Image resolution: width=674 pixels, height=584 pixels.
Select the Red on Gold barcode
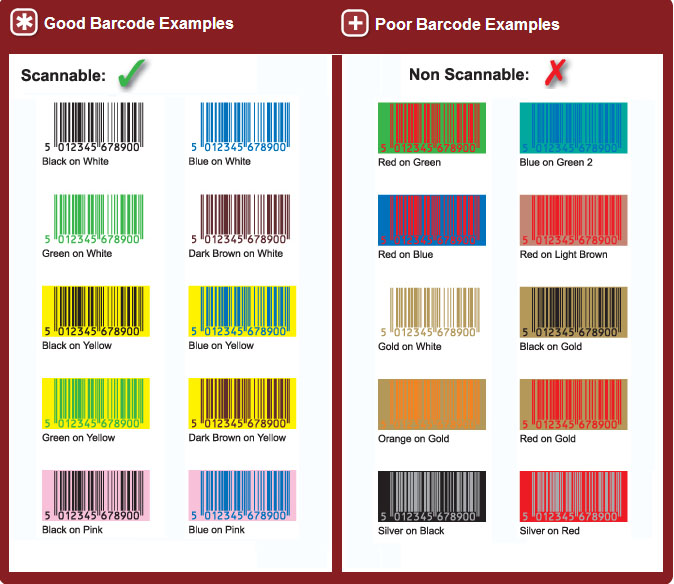tap(573, 404)
